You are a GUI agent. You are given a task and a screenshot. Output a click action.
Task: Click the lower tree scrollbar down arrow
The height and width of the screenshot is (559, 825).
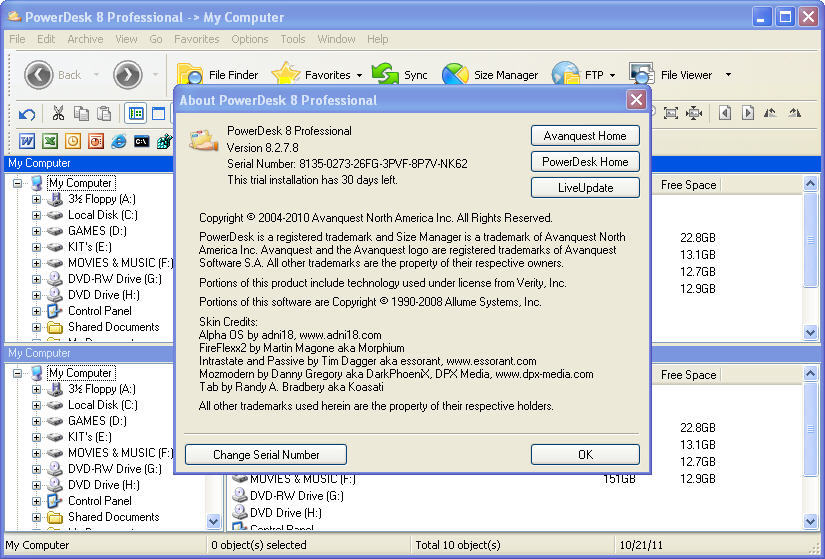coord(213,522)
